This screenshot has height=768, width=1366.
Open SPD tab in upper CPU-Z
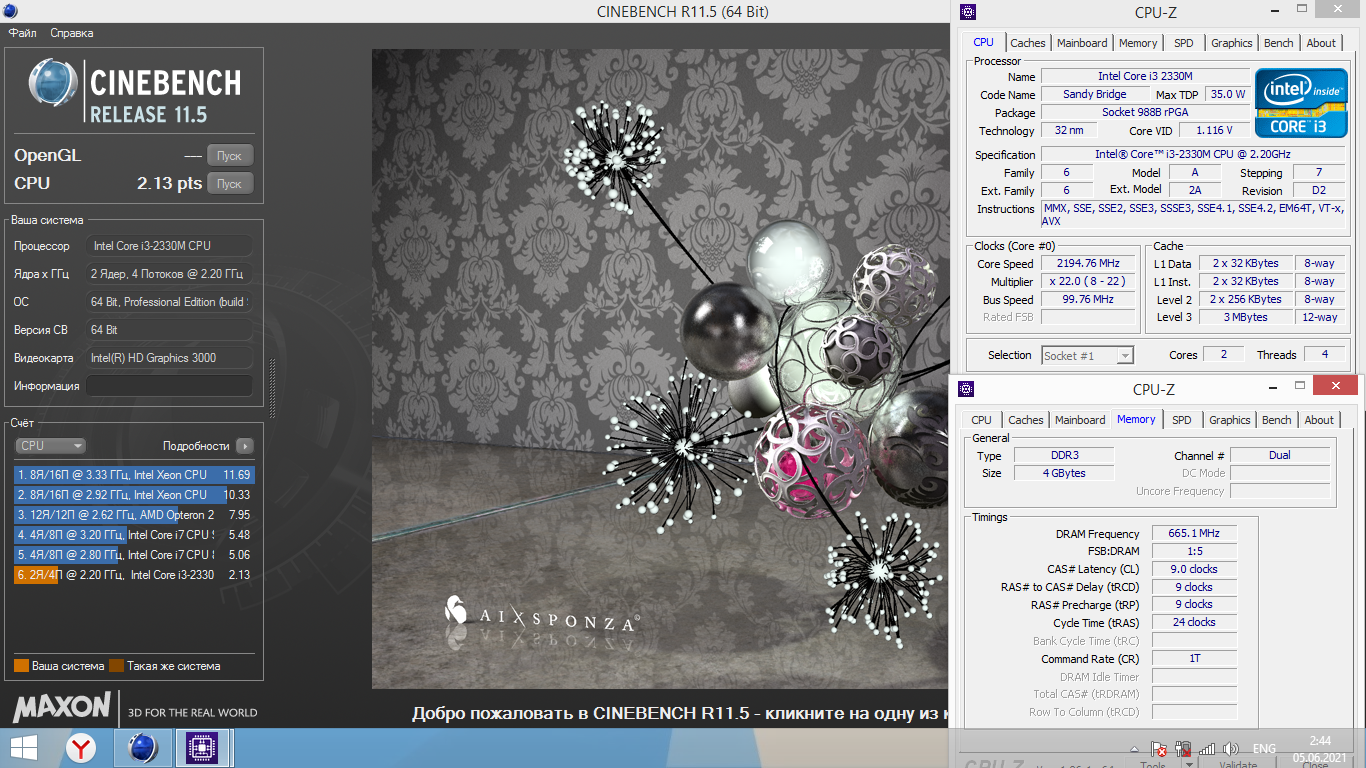coord(1184,43)
